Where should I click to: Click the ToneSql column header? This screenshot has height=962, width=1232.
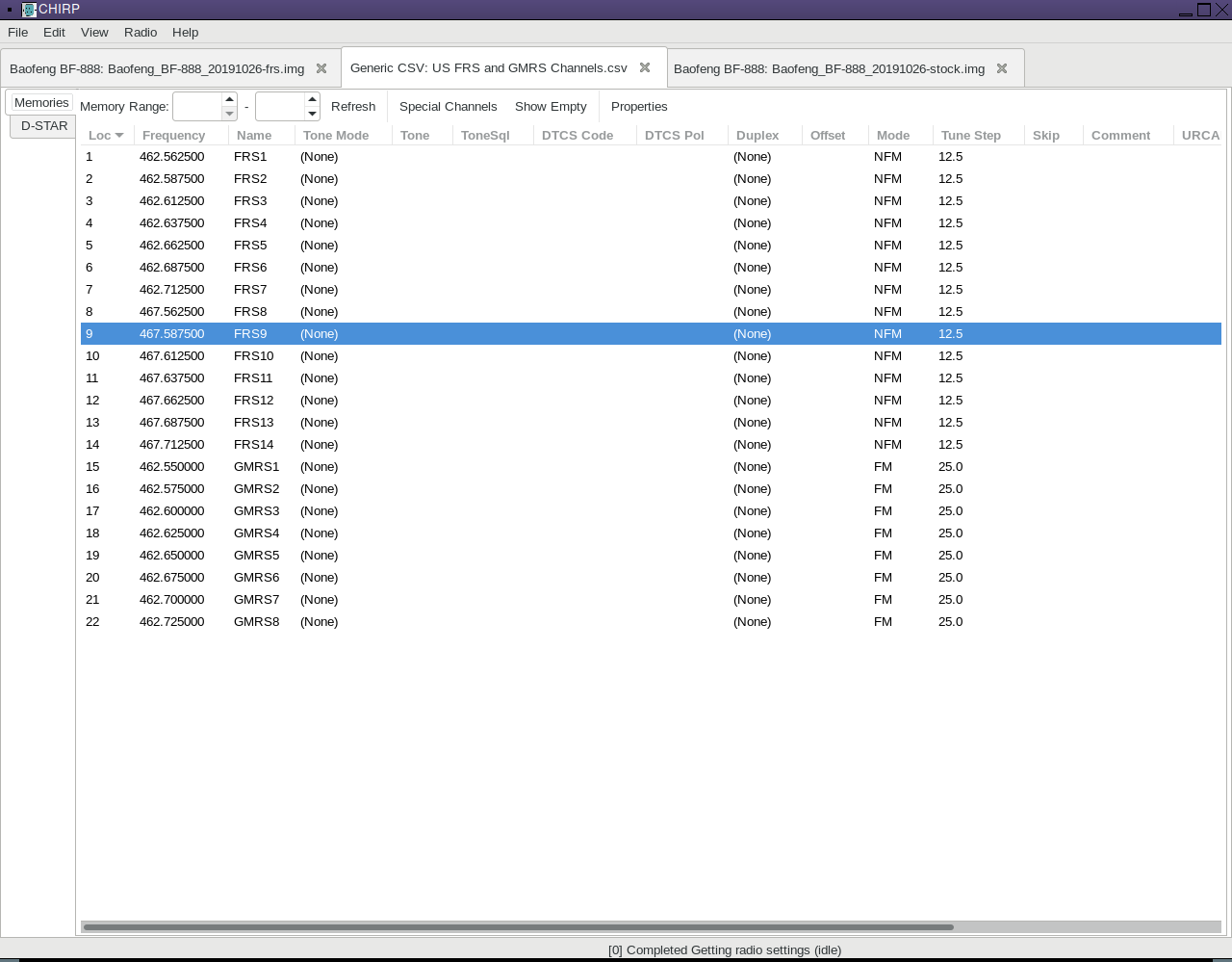click(493, 135)
